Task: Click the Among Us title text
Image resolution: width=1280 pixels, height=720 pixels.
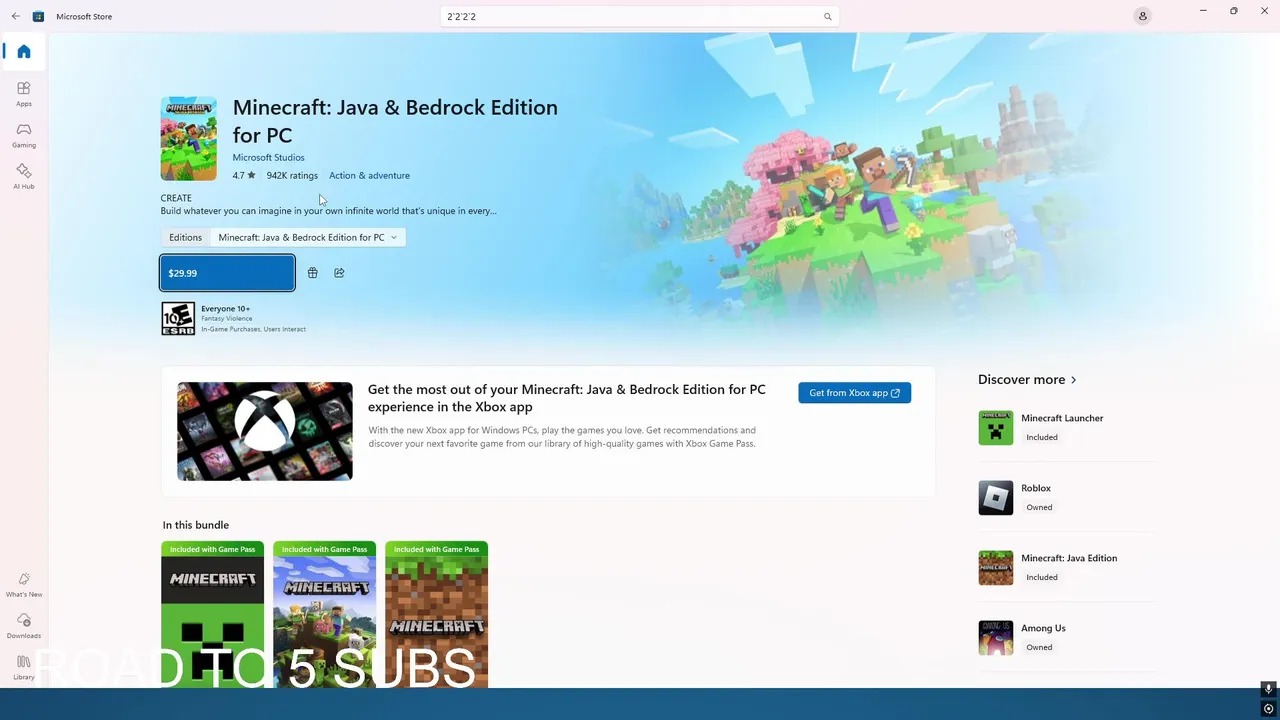Action: point(1043,628)
